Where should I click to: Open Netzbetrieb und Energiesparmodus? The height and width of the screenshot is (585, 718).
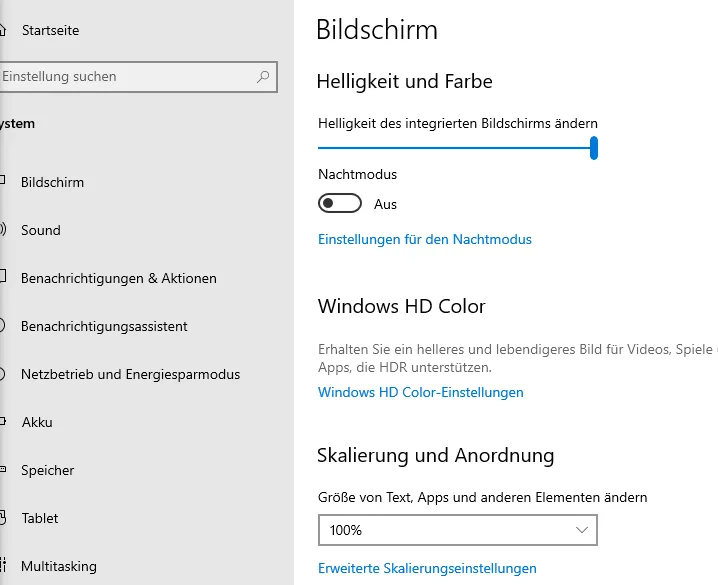[130, 374]
